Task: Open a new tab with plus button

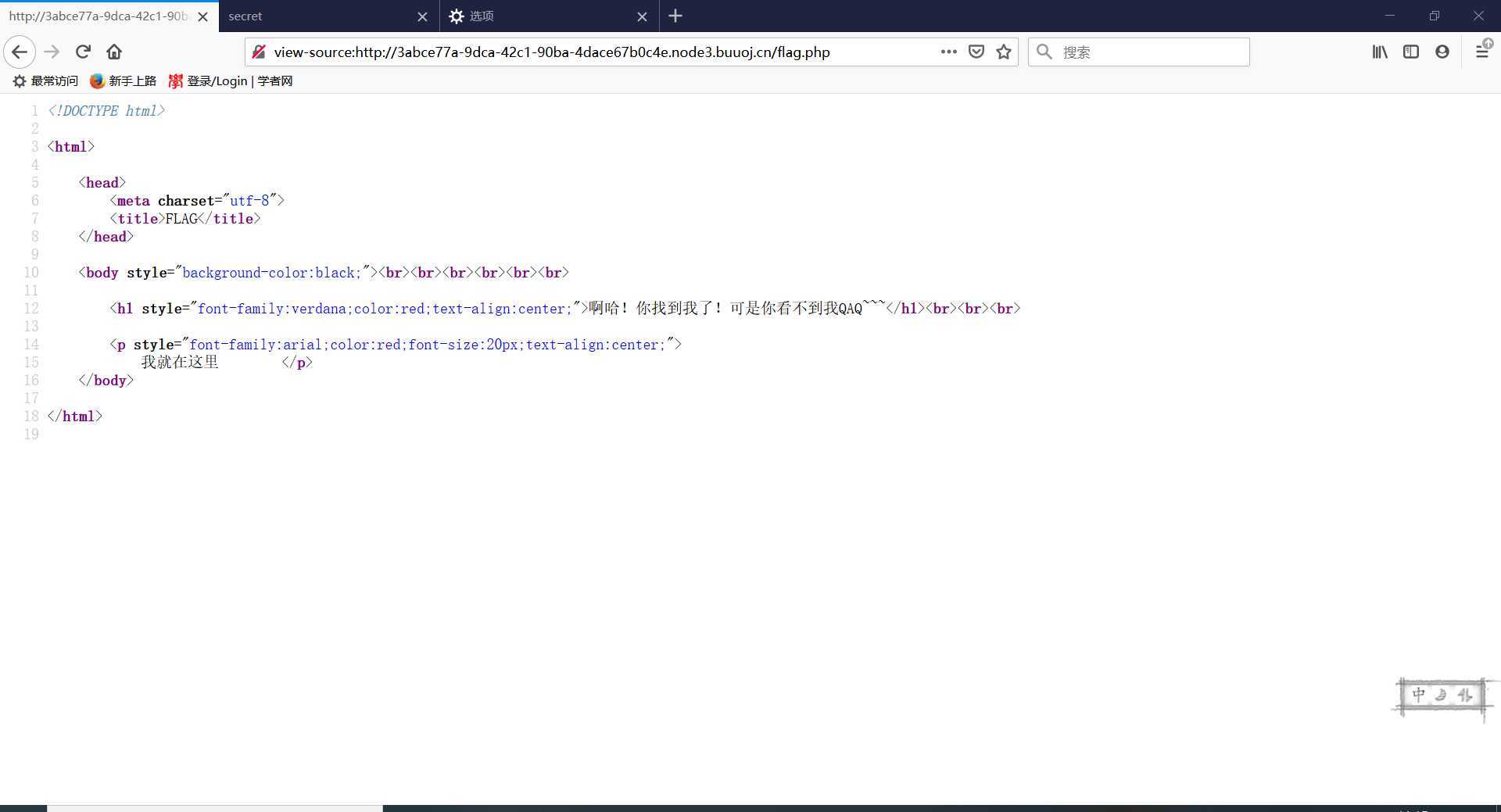Action: 675,16
